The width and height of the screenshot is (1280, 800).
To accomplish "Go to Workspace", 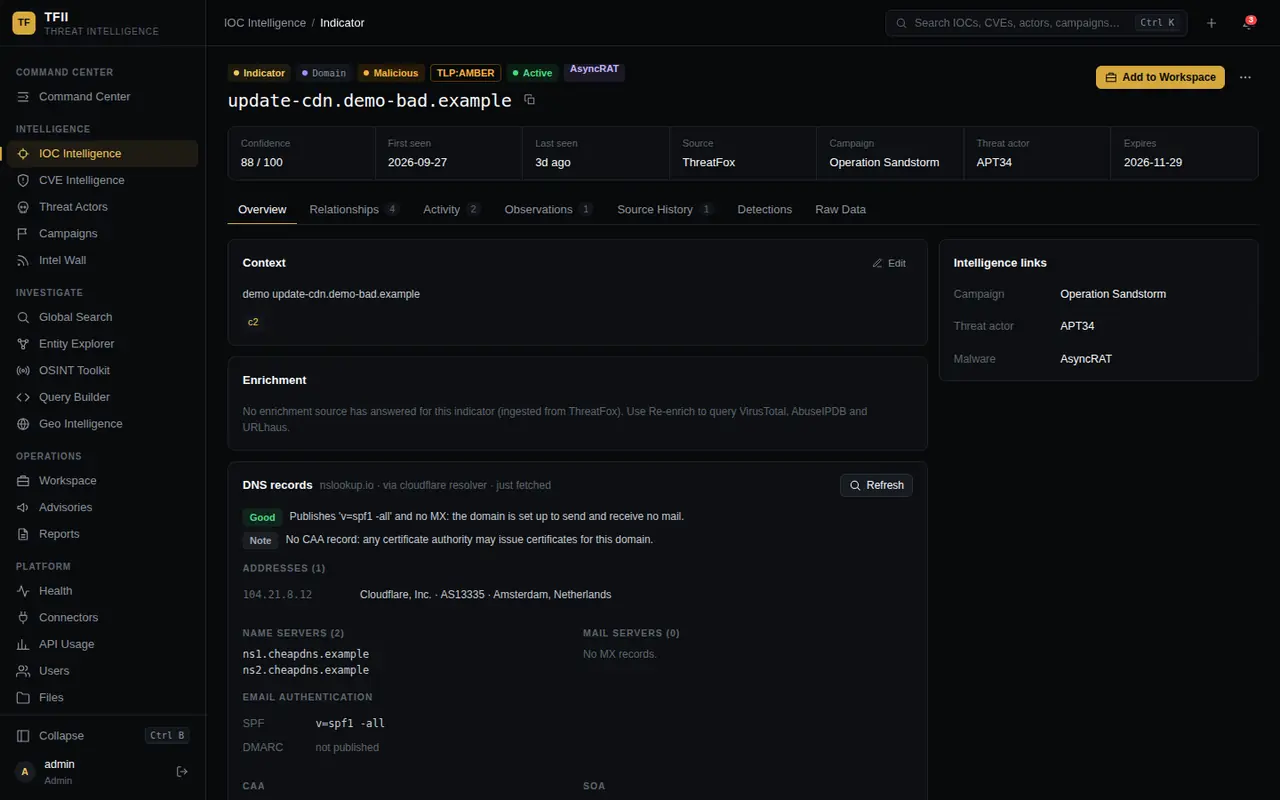I will pos(103,481).
